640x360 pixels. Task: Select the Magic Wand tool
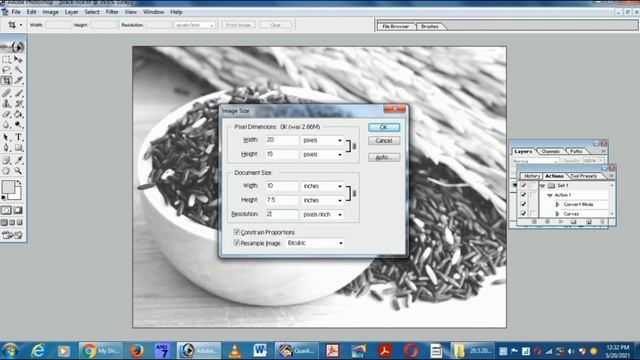[x=18, y=70]
